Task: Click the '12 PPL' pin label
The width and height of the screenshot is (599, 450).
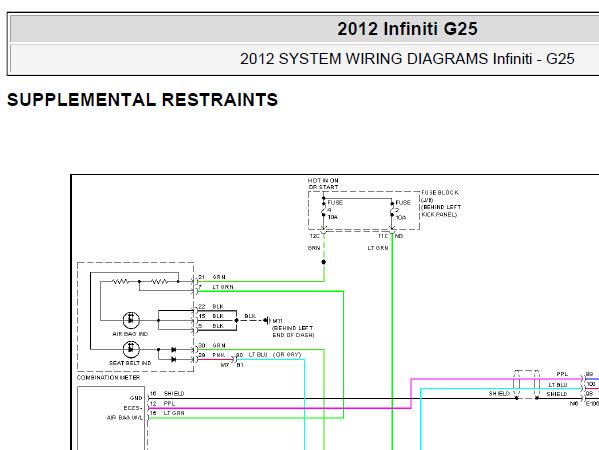Action: coord(162,403)
